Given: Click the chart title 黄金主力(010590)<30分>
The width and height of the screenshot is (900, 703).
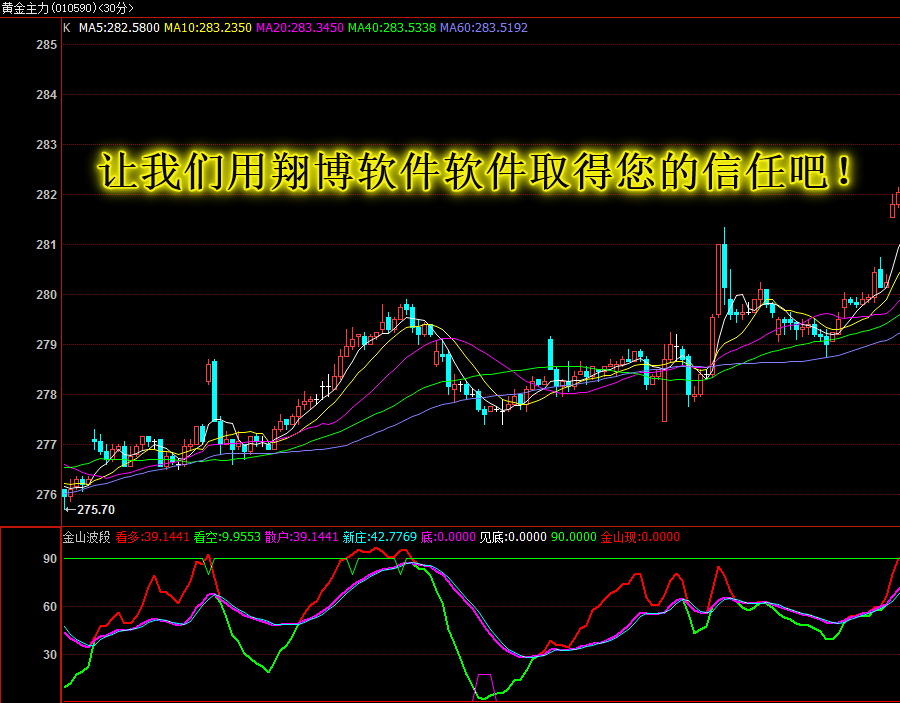Looking at the screenshot, I should pyautogui.click(x=68, y=8).
